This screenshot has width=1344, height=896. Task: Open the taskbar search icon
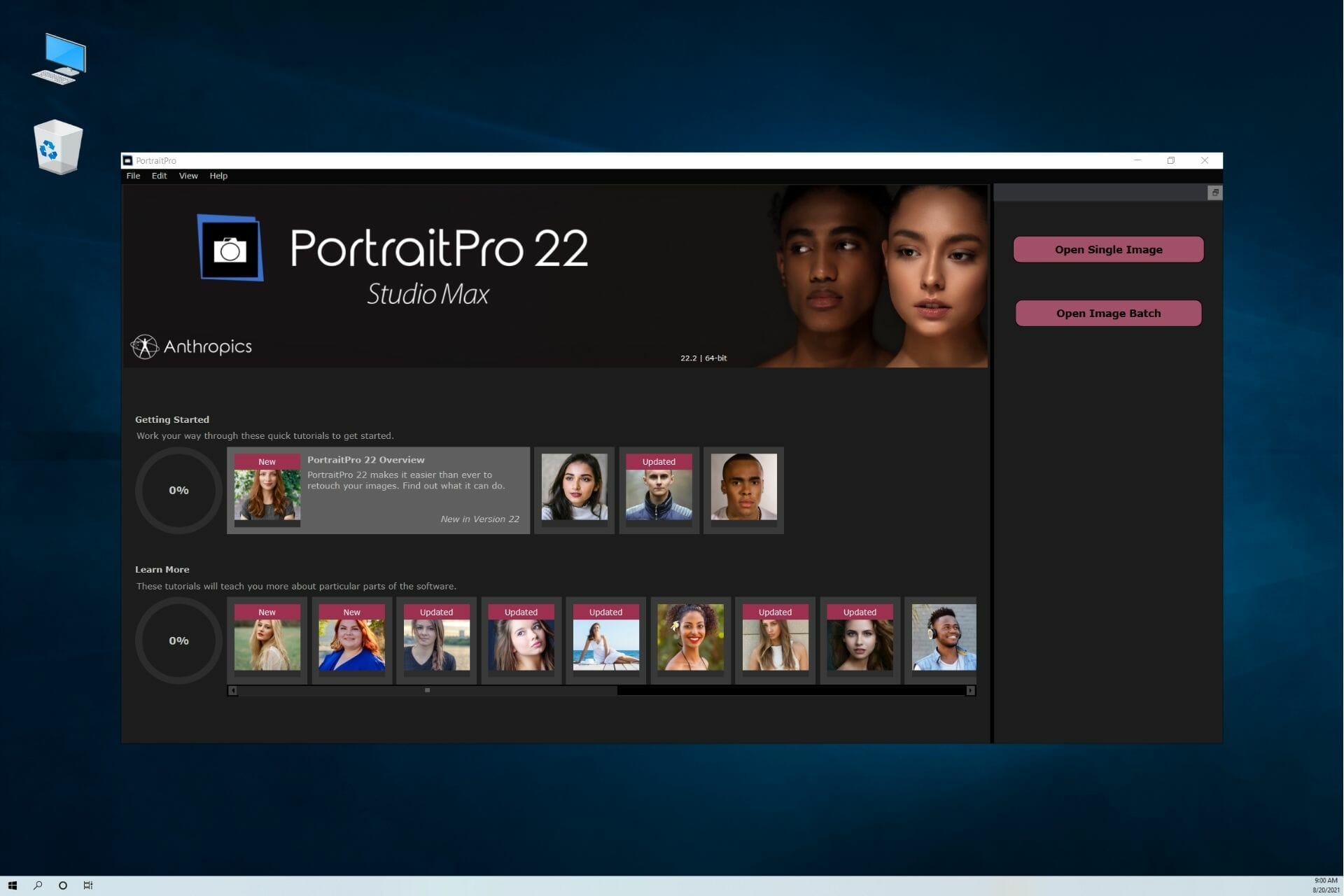pos(38,885)
